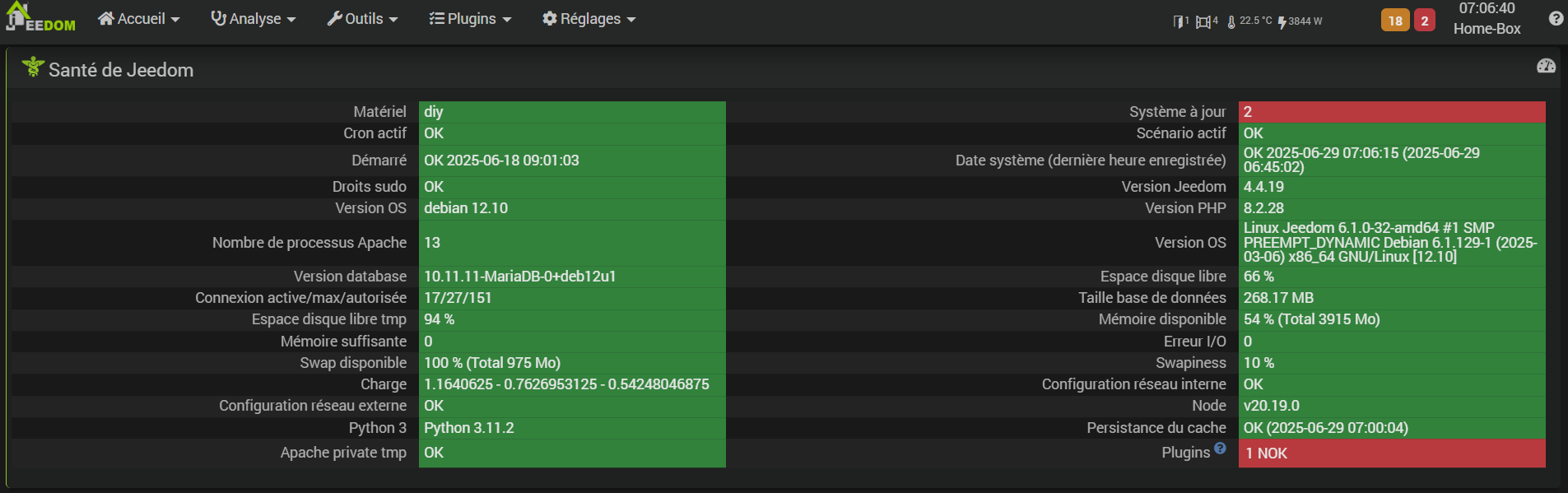1568x493 pixels.
Task: Click the gear icon beside Réglages
Action: [550, 18]
